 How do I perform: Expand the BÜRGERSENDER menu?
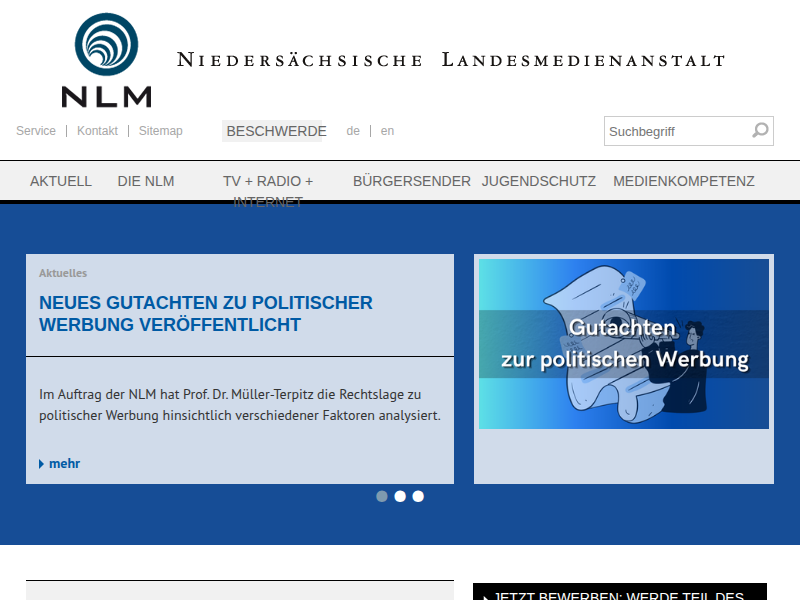tap(412, 181)
